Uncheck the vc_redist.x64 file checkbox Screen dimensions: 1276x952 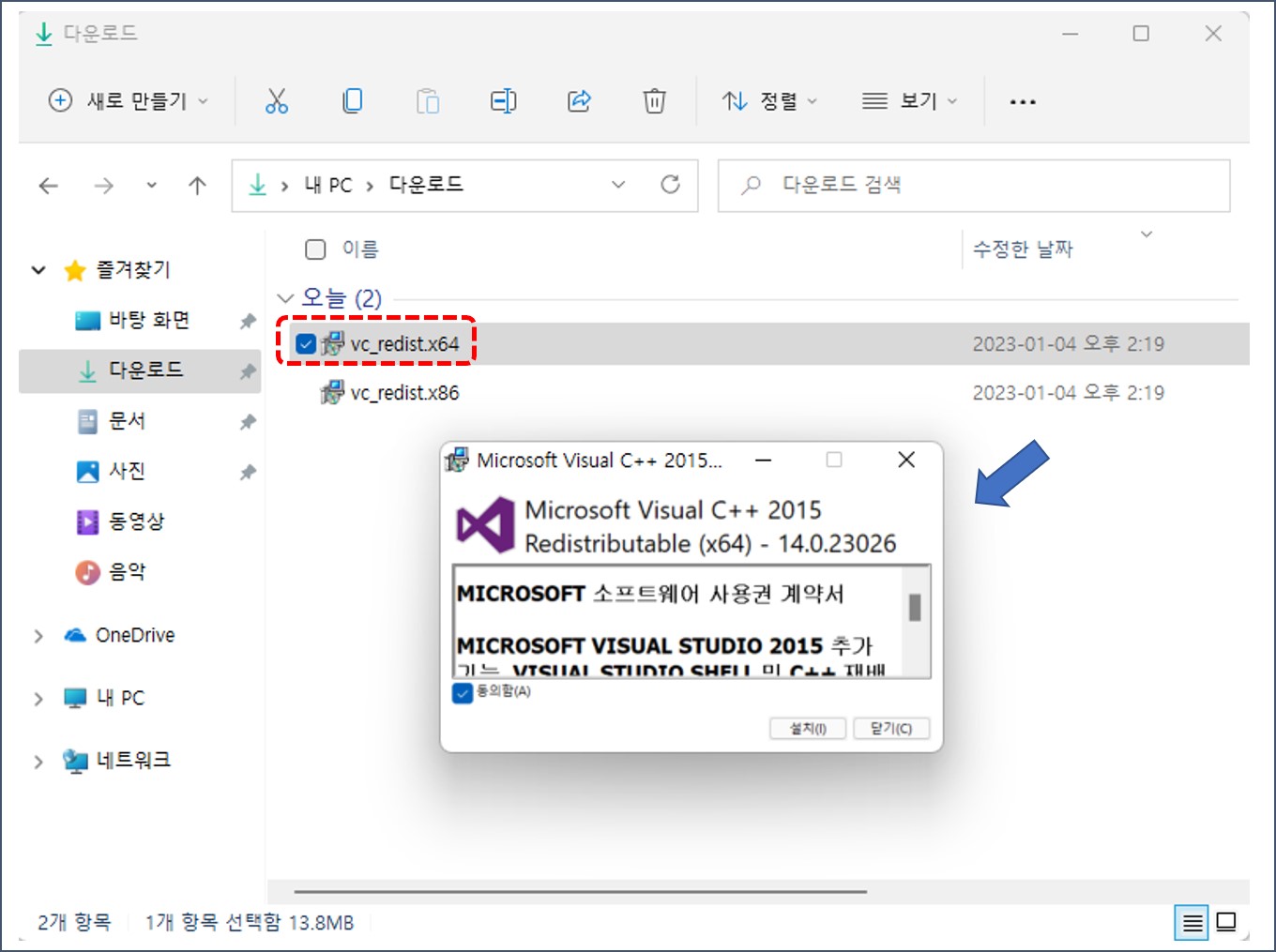tap(305, 344)
